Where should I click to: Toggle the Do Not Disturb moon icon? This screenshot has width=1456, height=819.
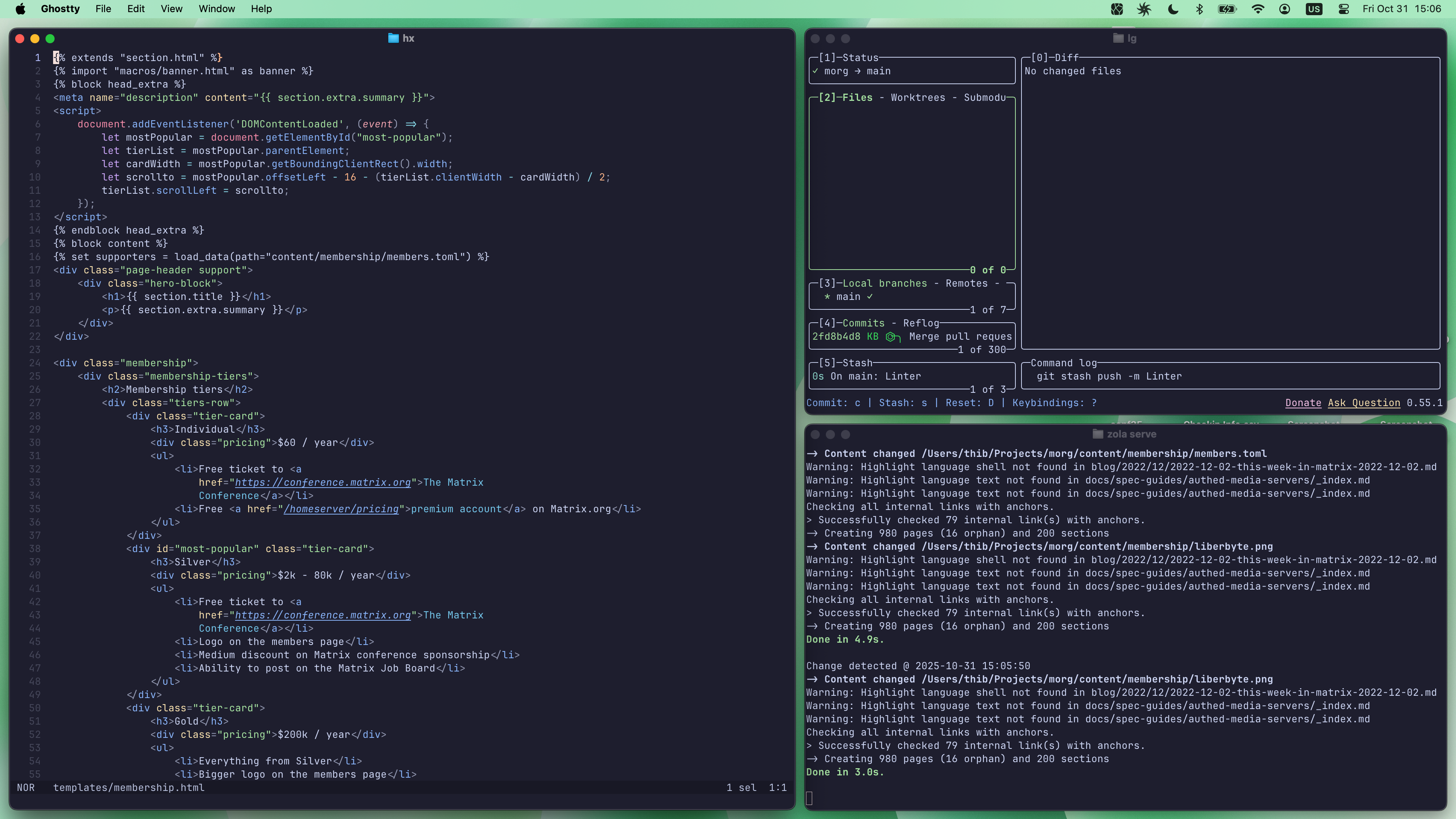[x=1173, y=8]
